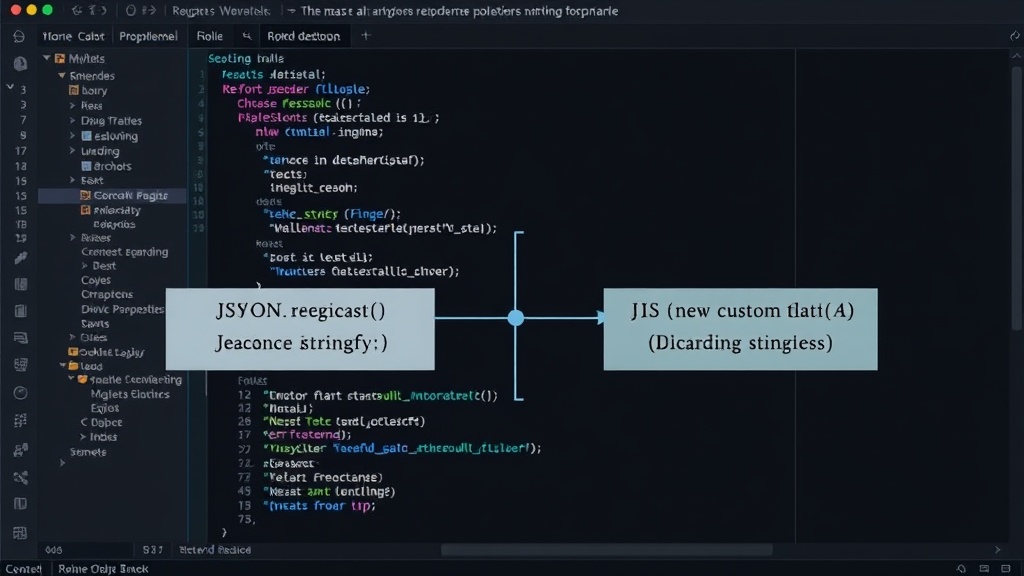Click the scroll-up arrow above the vertical scrollbar
This screenshot has height=576, width=1024.
[x=1016, y=56]
